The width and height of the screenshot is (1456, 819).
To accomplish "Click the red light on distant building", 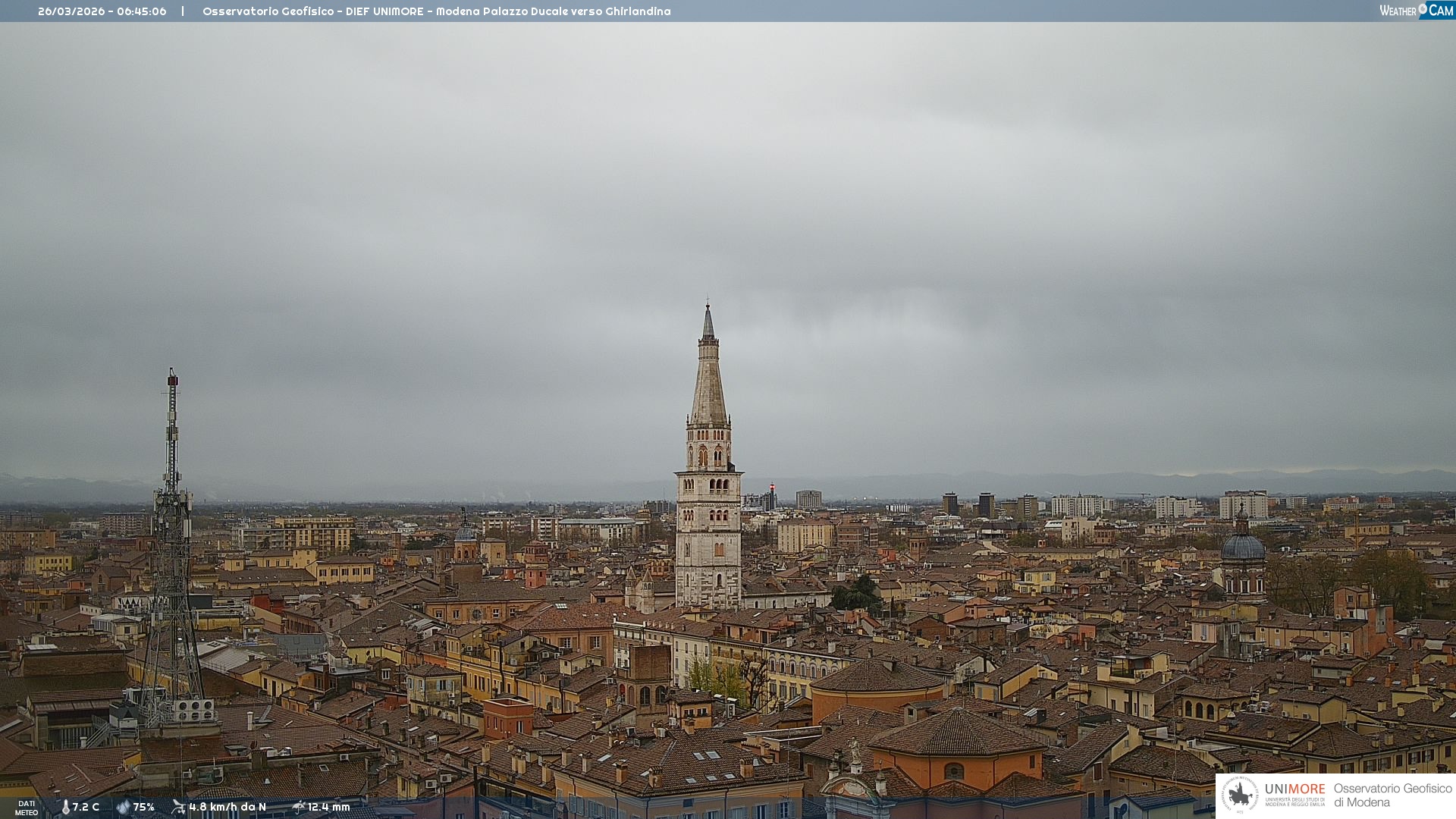I will click(772, 488).
